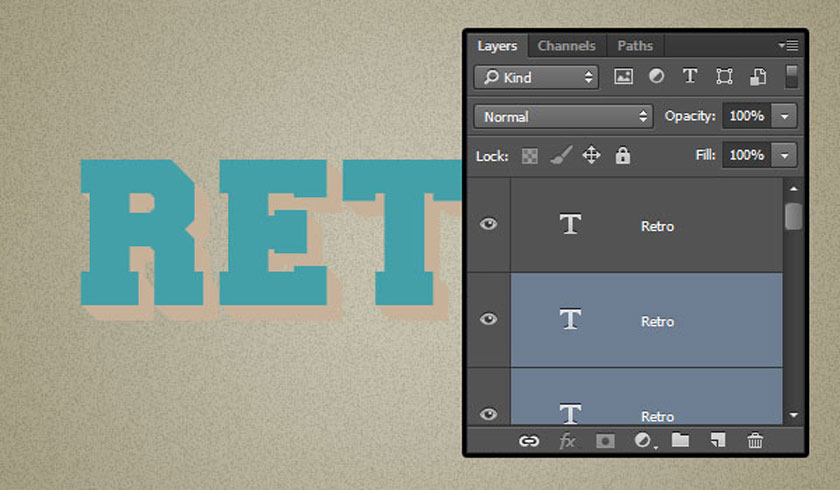Open the Normal blend mode dropdown
840x490 pixels.
point(563,116)
